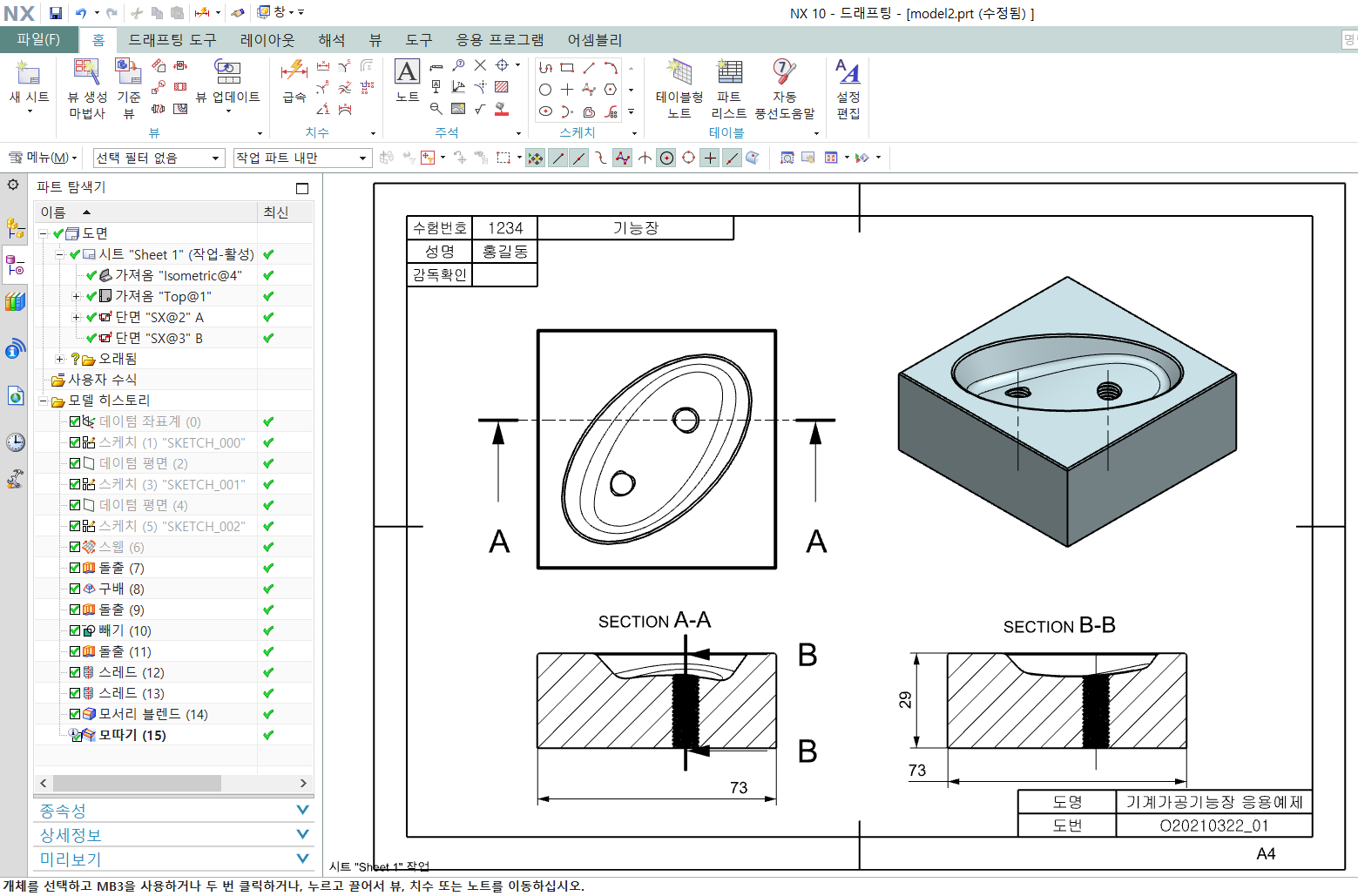Click the 새 시트 (New Sheet) icon

[29, 71]
